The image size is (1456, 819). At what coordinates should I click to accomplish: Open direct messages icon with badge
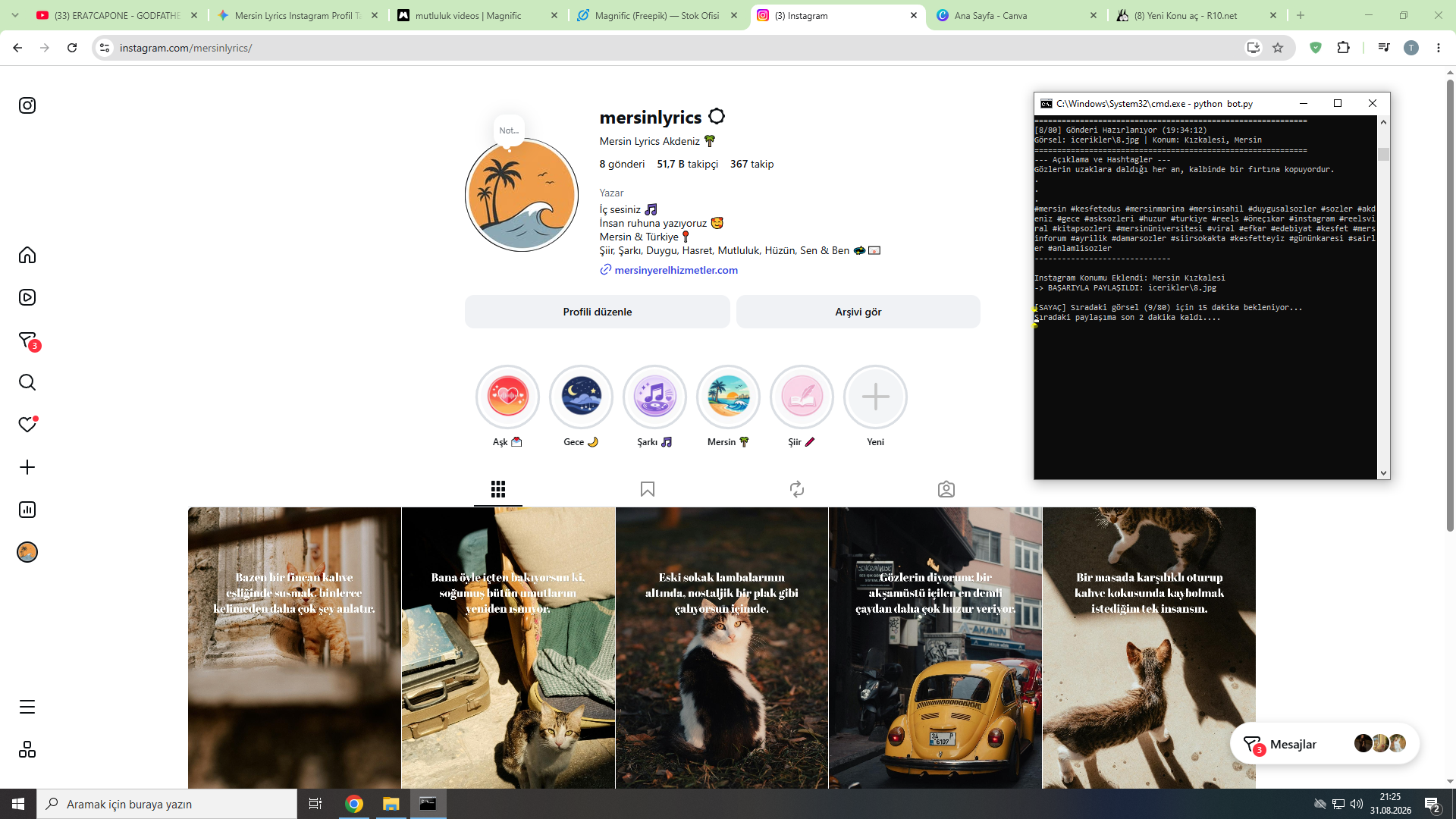pos(28,340)
